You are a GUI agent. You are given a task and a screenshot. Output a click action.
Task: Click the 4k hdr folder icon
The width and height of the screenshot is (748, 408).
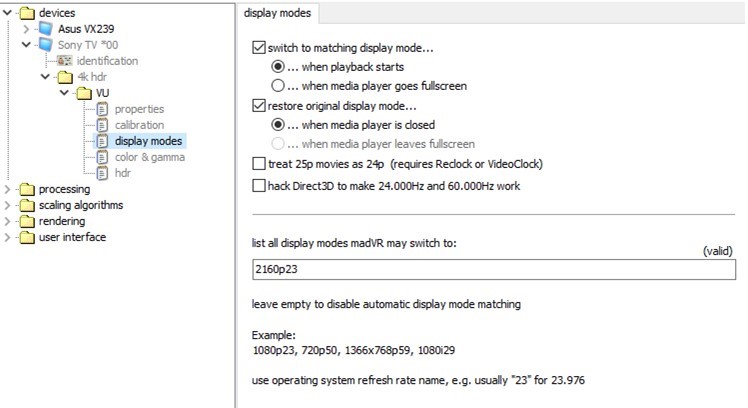click(65, 77)
